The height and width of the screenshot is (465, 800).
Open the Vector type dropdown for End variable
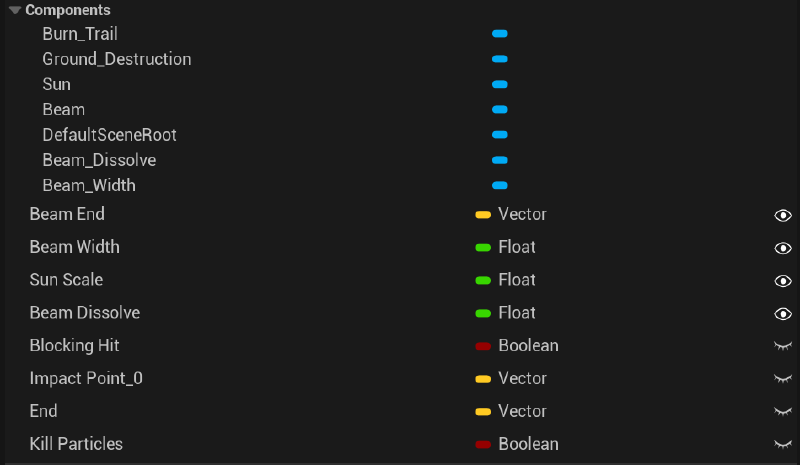522,411
